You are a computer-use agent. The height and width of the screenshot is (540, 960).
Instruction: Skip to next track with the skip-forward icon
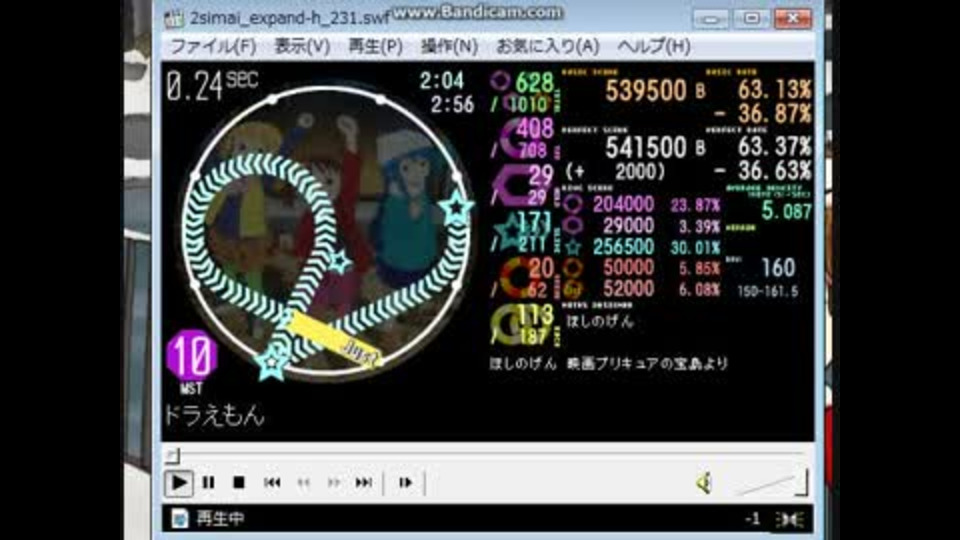(x=364, y=483)
